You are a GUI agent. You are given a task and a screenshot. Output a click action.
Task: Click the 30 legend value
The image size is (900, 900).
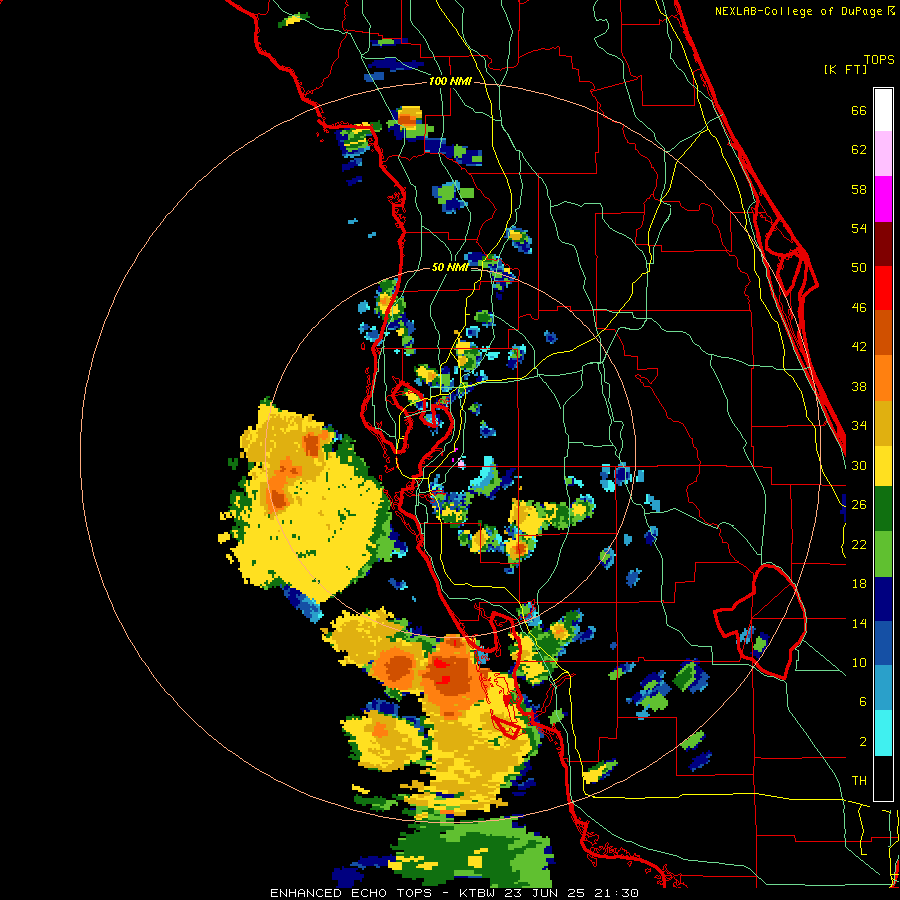pos(859,465)
